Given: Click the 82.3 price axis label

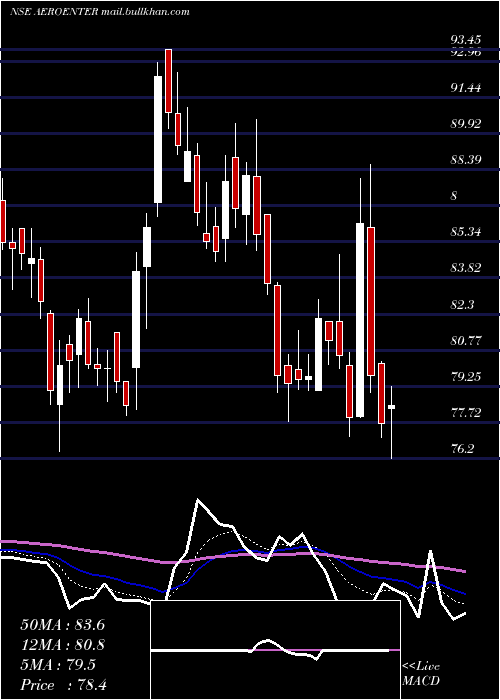Looking at the screenshot, I should (x=462, y=305).
